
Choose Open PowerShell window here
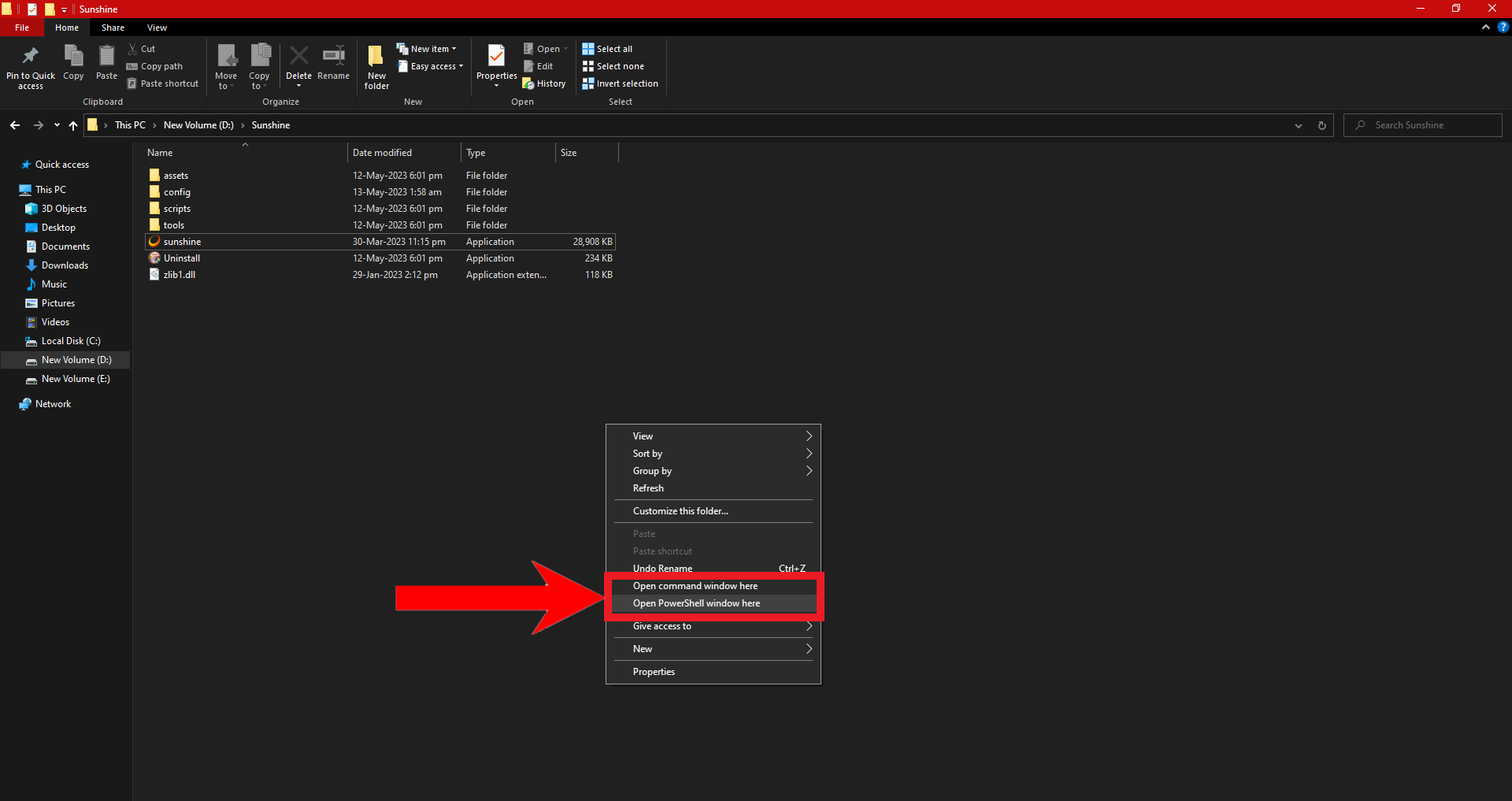pyautogui.click(x=713, y=603)
